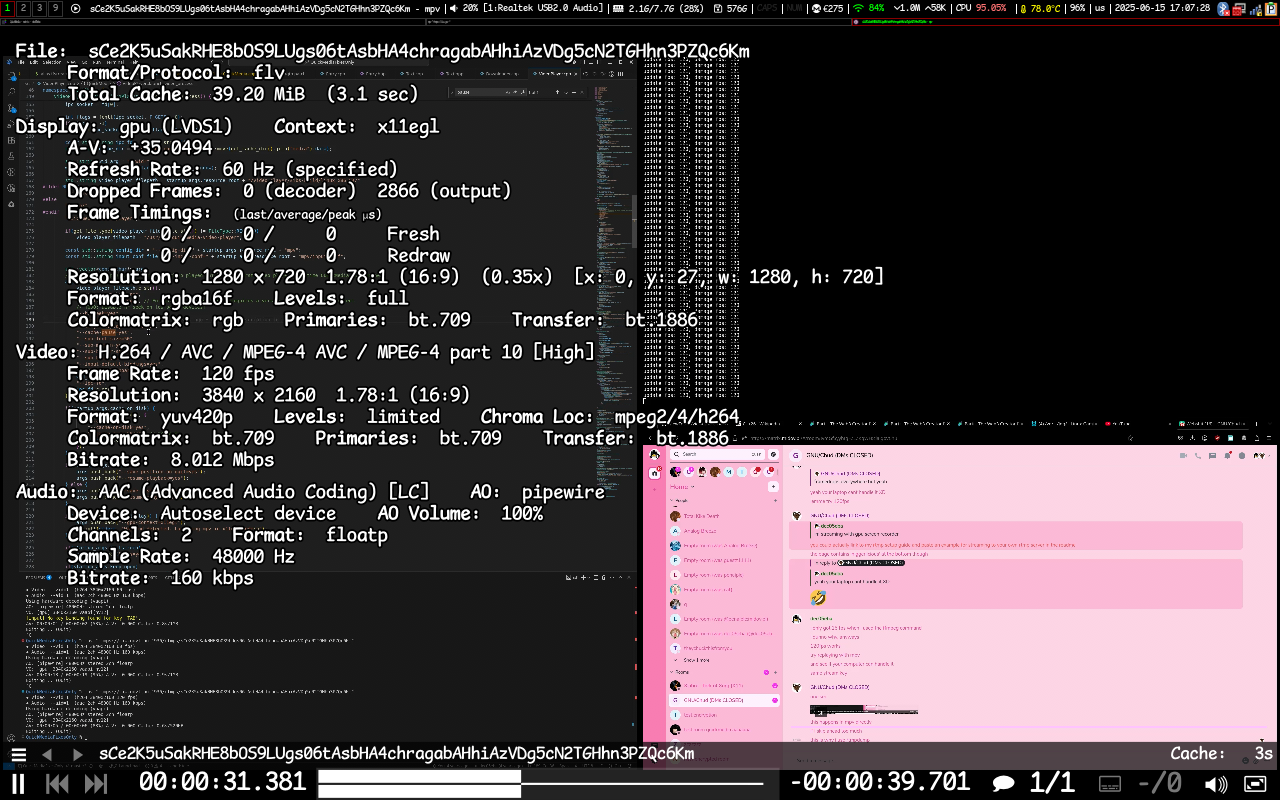Click the seek bar to jump ahead
Viewport: 1280px width, 800px height.
tap(650, 783)
